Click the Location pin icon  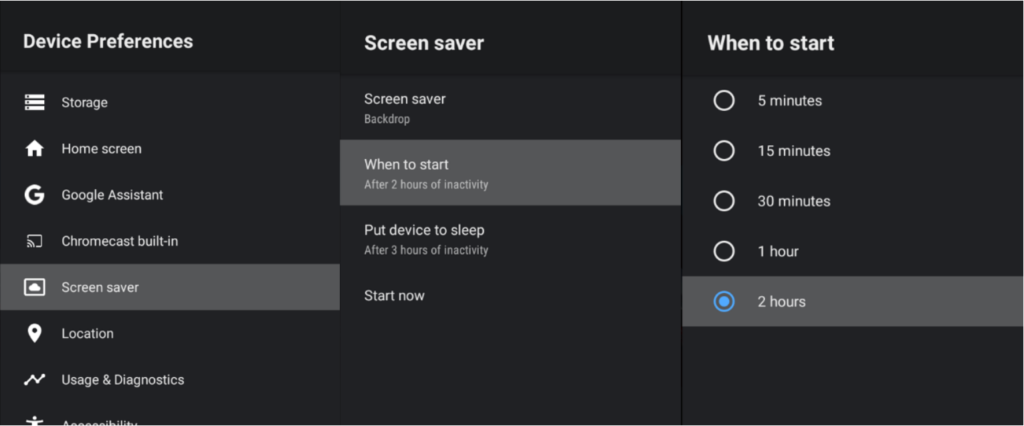(x=35, y=333)
